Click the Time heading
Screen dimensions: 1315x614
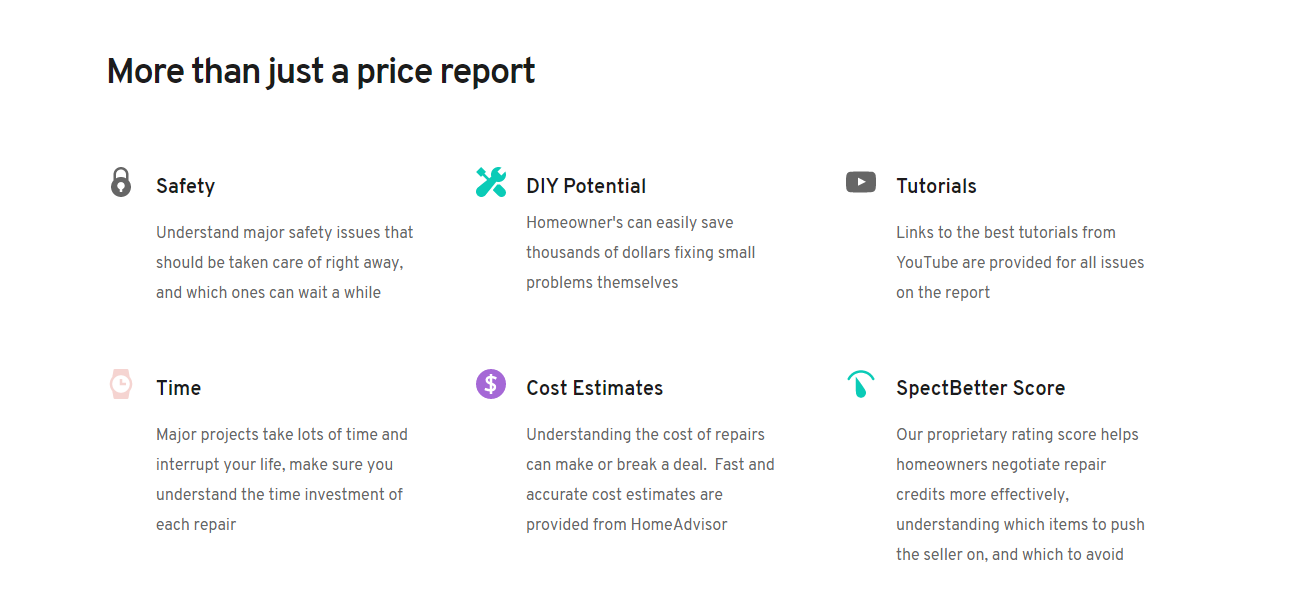(178, 388)
